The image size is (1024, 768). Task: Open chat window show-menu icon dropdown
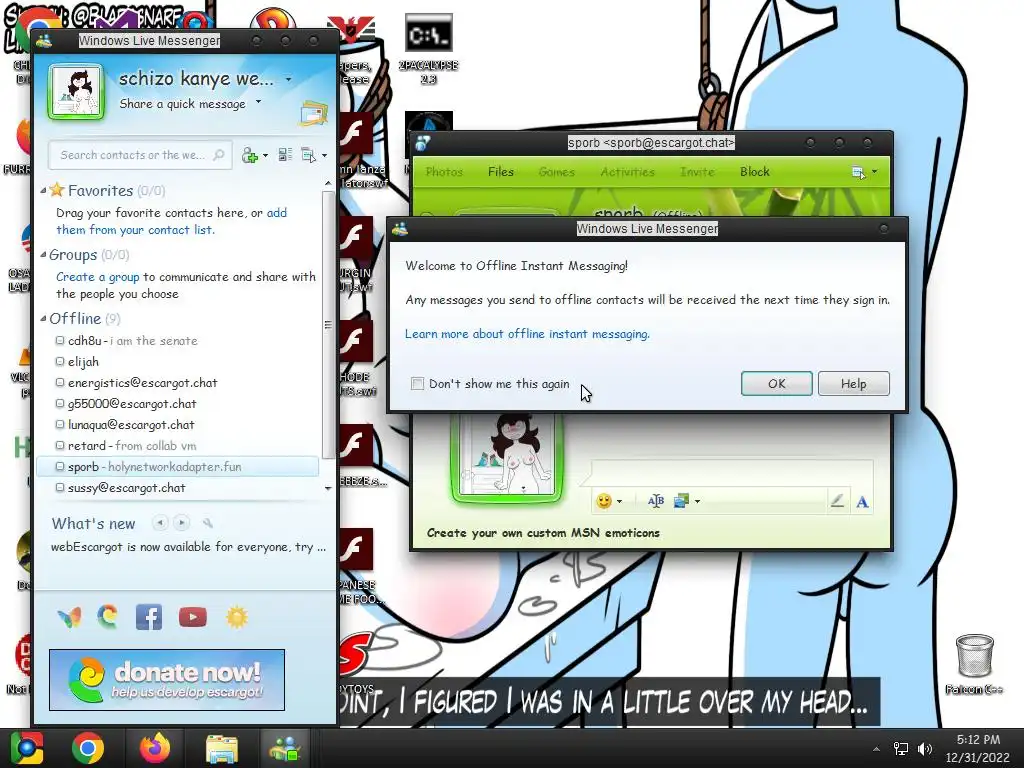tap(864, 172)
